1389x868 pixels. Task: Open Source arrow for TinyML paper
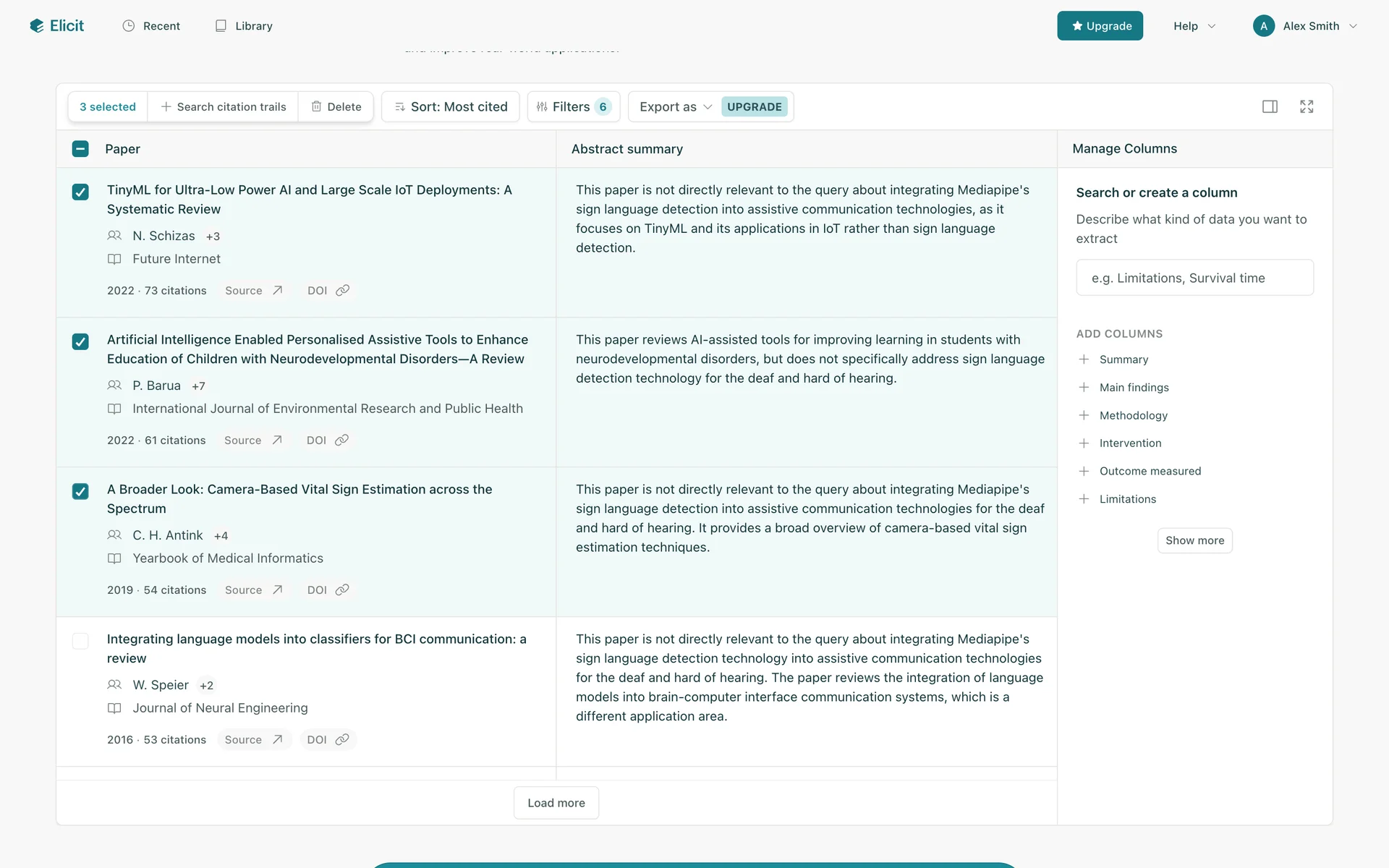pos(277,290)
